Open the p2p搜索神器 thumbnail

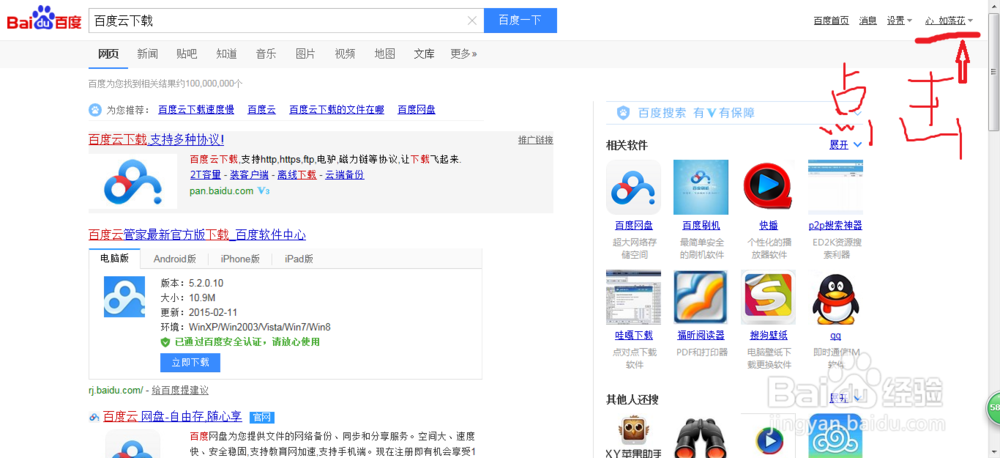(x=835, y=187)
